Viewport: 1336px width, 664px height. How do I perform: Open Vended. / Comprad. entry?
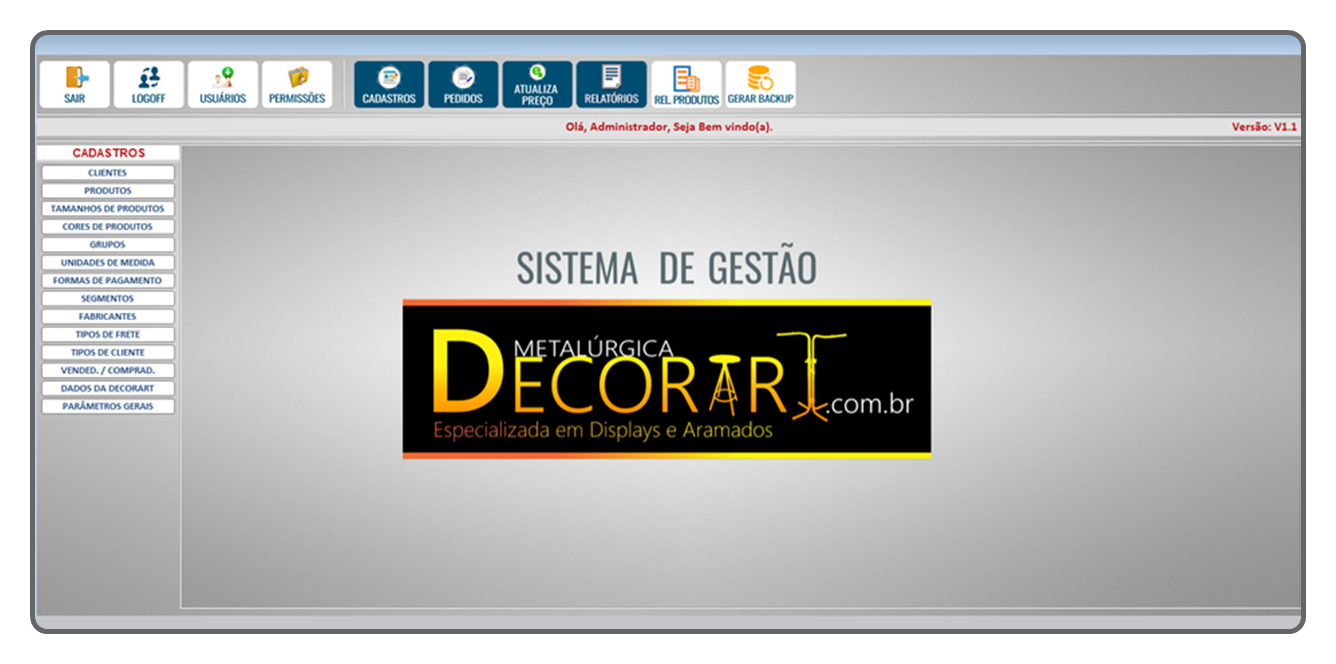click(x=108, y=371)
